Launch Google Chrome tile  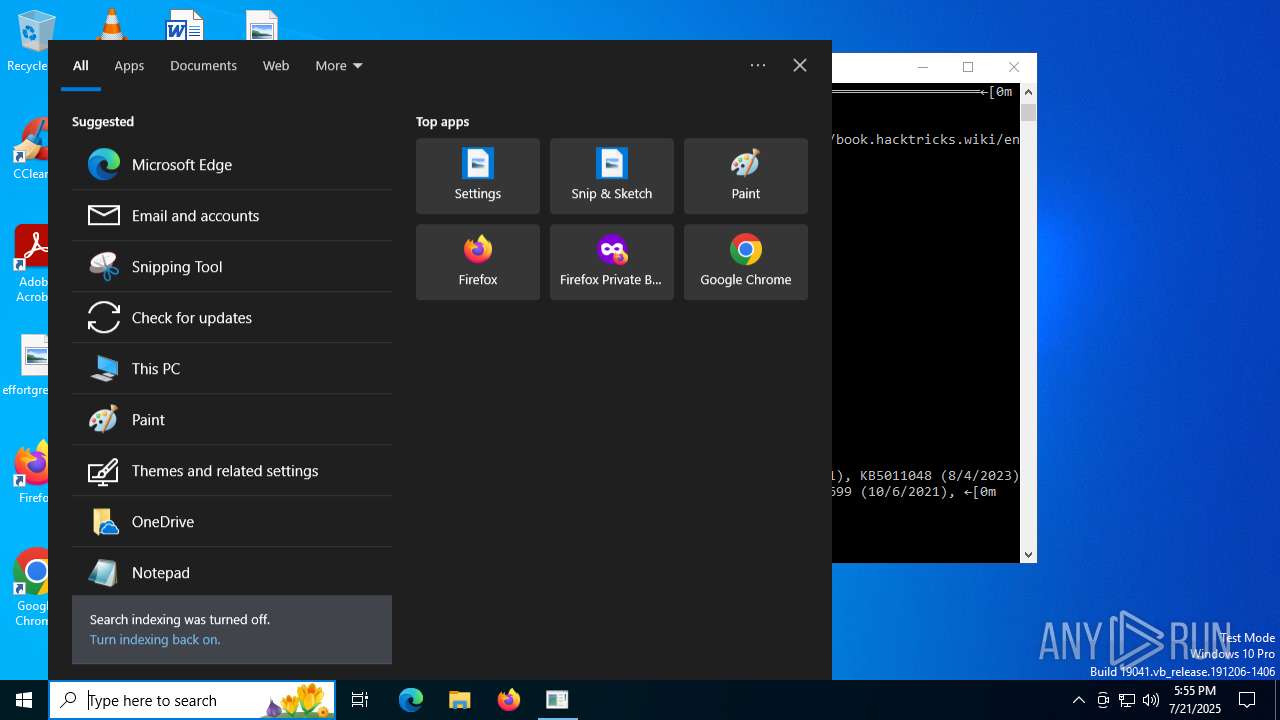coord(746,262)
